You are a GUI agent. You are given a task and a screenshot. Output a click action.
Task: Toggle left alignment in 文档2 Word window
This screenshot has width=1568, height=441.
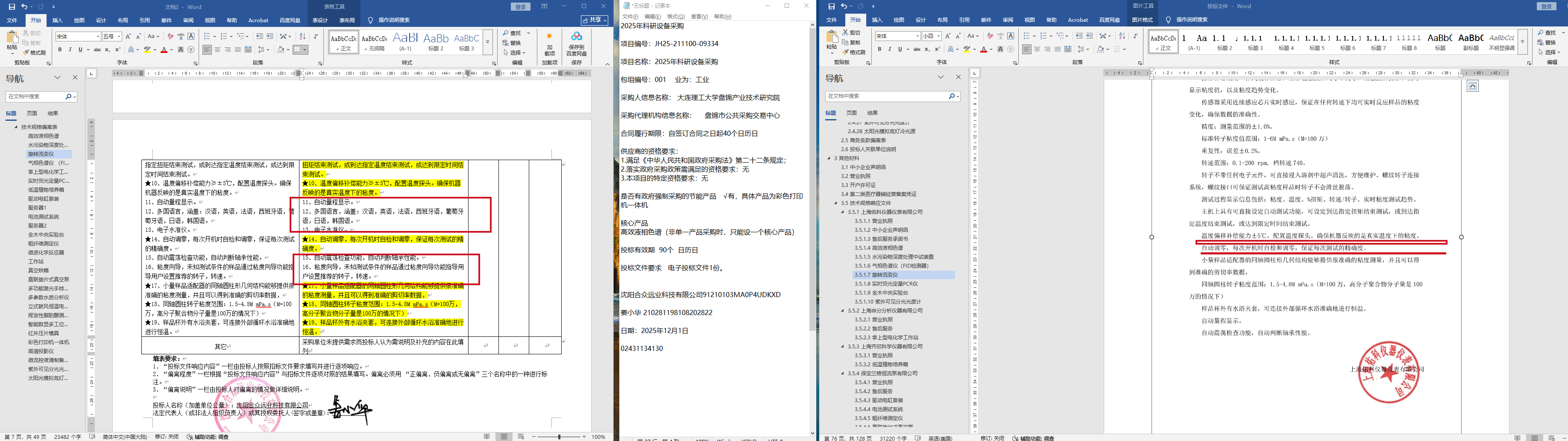pos(207,50)
